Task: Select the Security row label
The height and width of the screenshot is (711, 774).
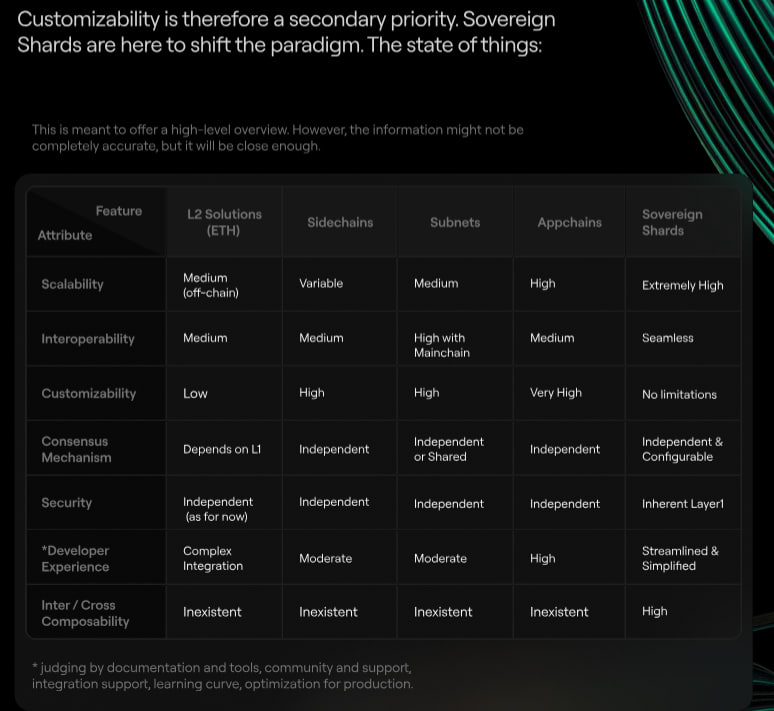Action: click(x=66, y=503)
